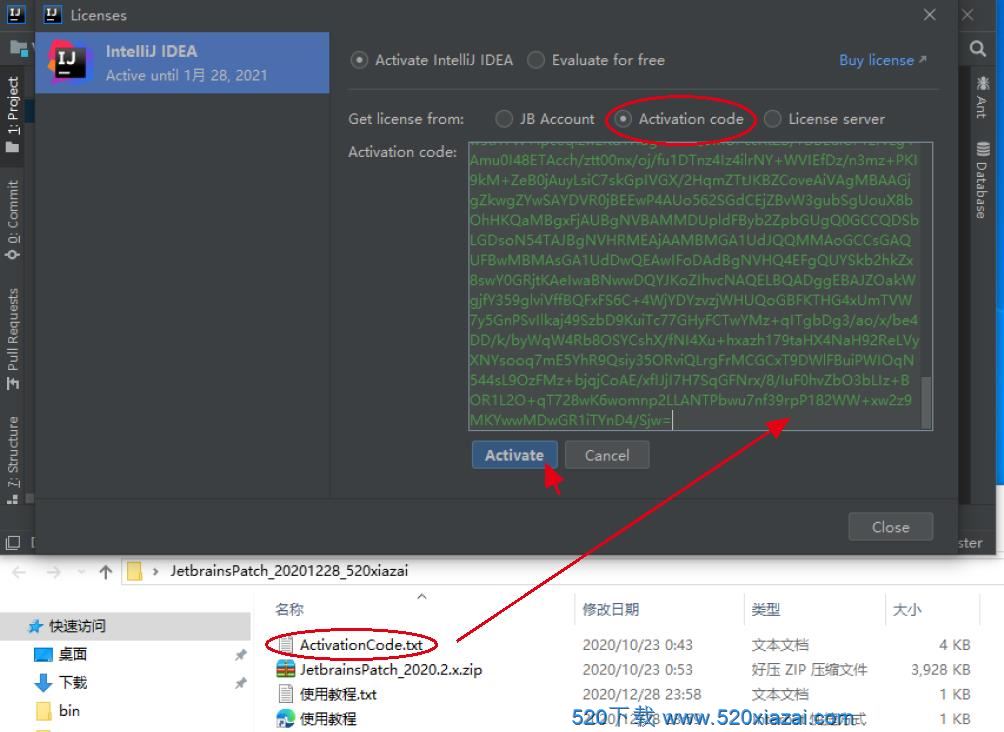Select the ActivationCode.txt file
The width and height of the screenshot is (1004, 732).
pos(361,645)
